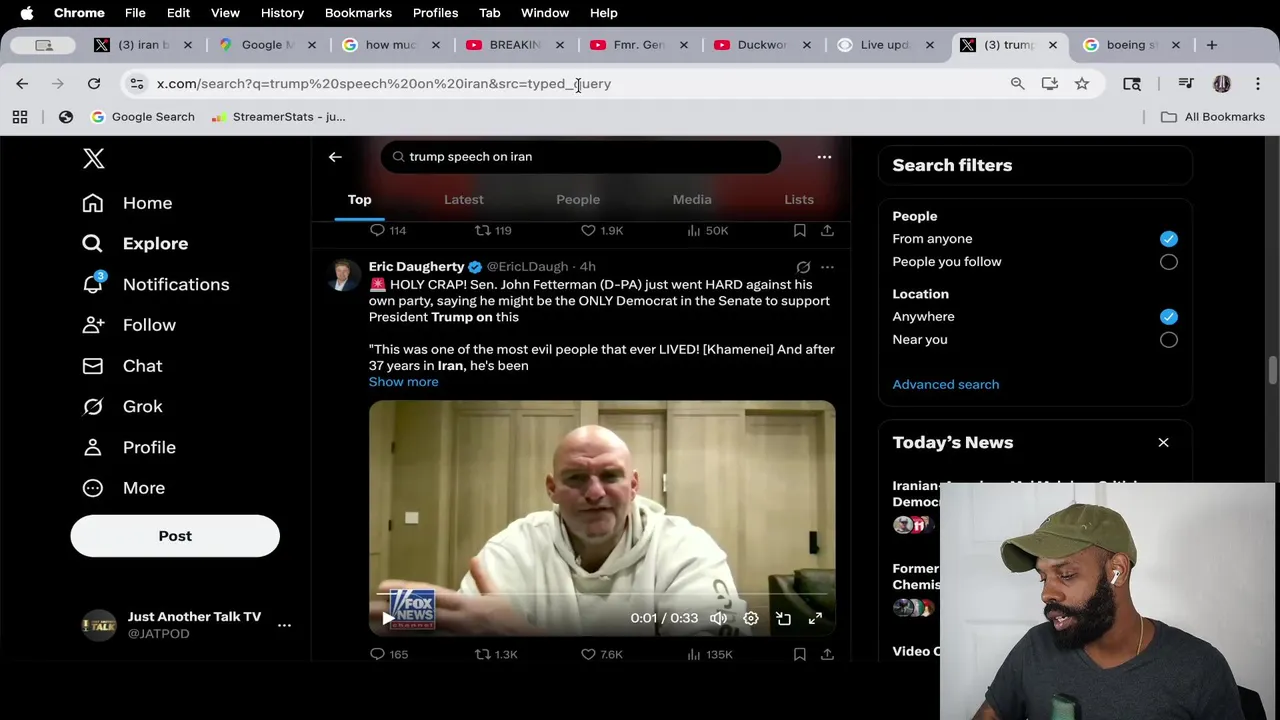Viewport: 1280px width, 720px height.
Task: Repost Eric Daugherty's post with 1.3K reposts
Action: pos(496,654)
